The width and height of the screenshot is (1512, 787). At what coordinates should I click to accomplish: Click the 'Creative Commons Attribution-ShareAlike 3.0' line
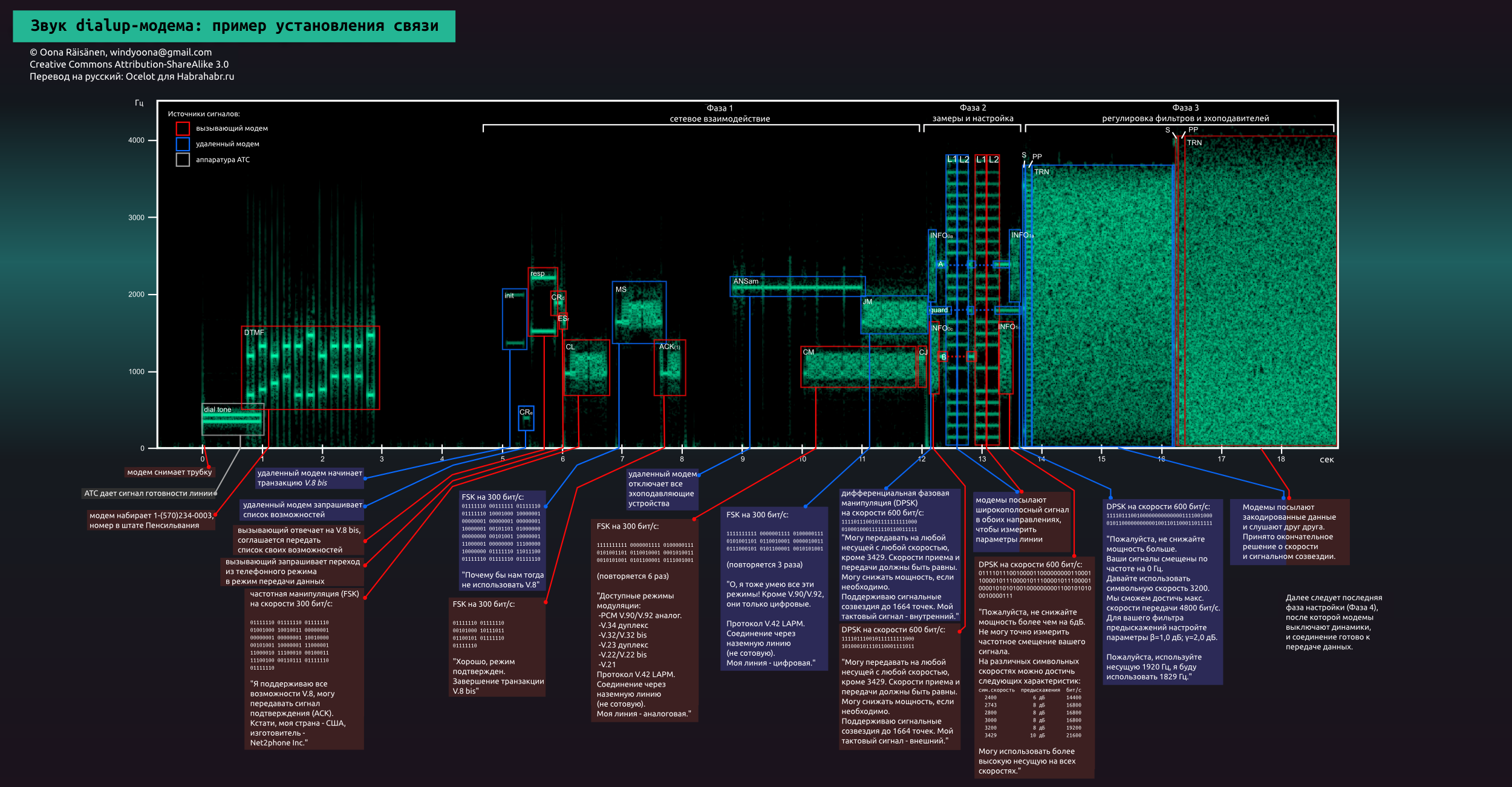coord(129,64)
